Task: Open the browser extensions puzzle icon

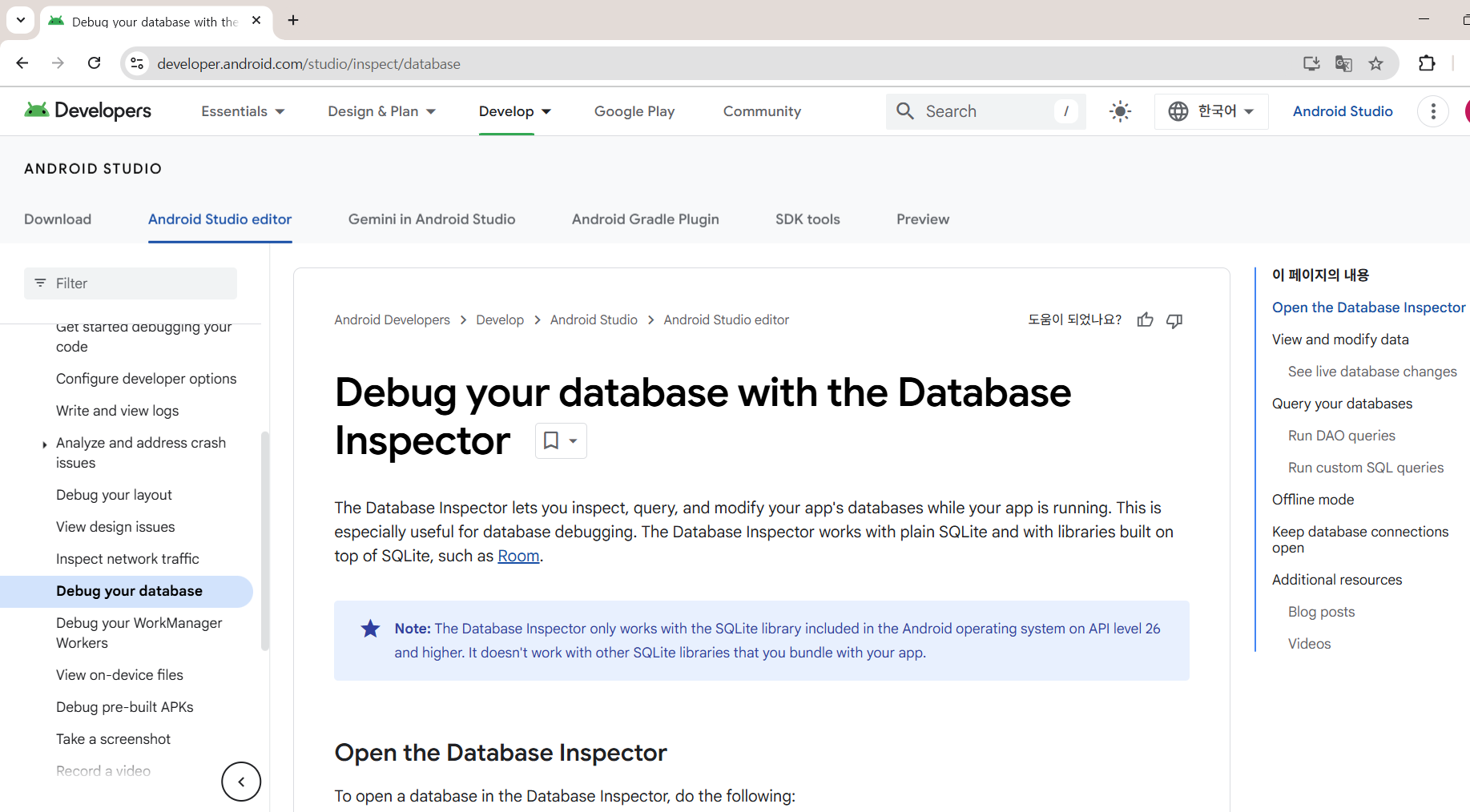Action: pyautogui.click(x=1427, y=63)
